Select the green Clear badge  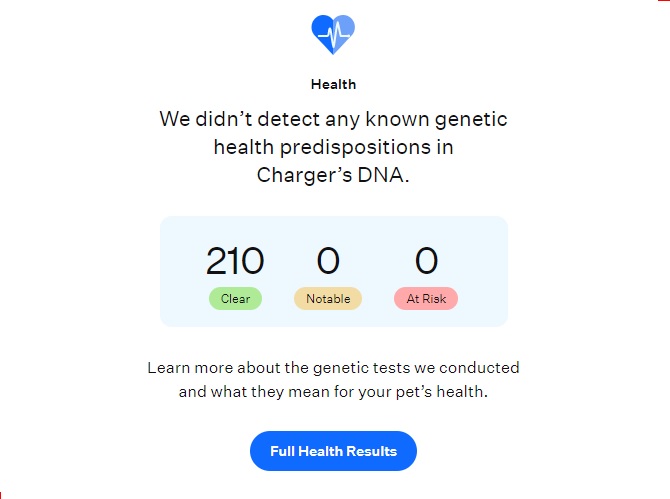(235, 299)
